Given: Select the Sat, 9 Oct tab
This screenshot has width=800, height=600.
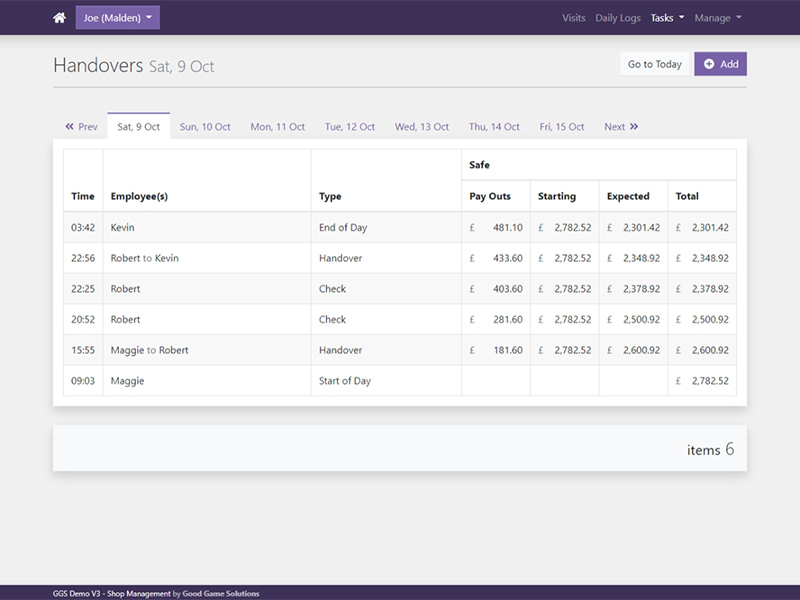Looking at the screenshot, I should click(138, 127).
